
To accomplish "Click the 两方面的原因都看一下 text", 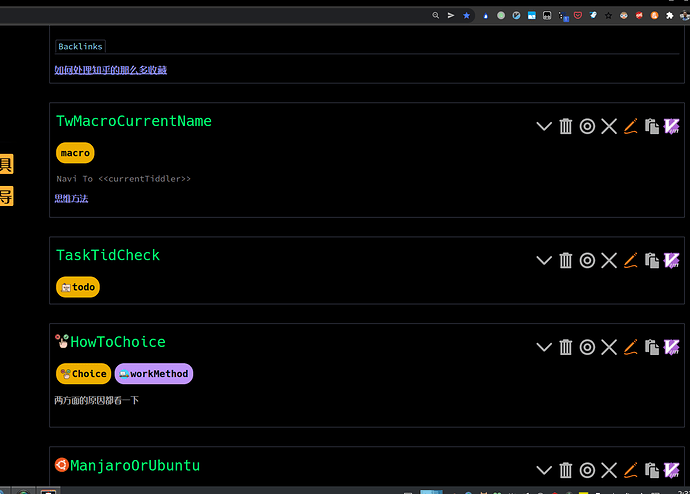I will point(97,400).
